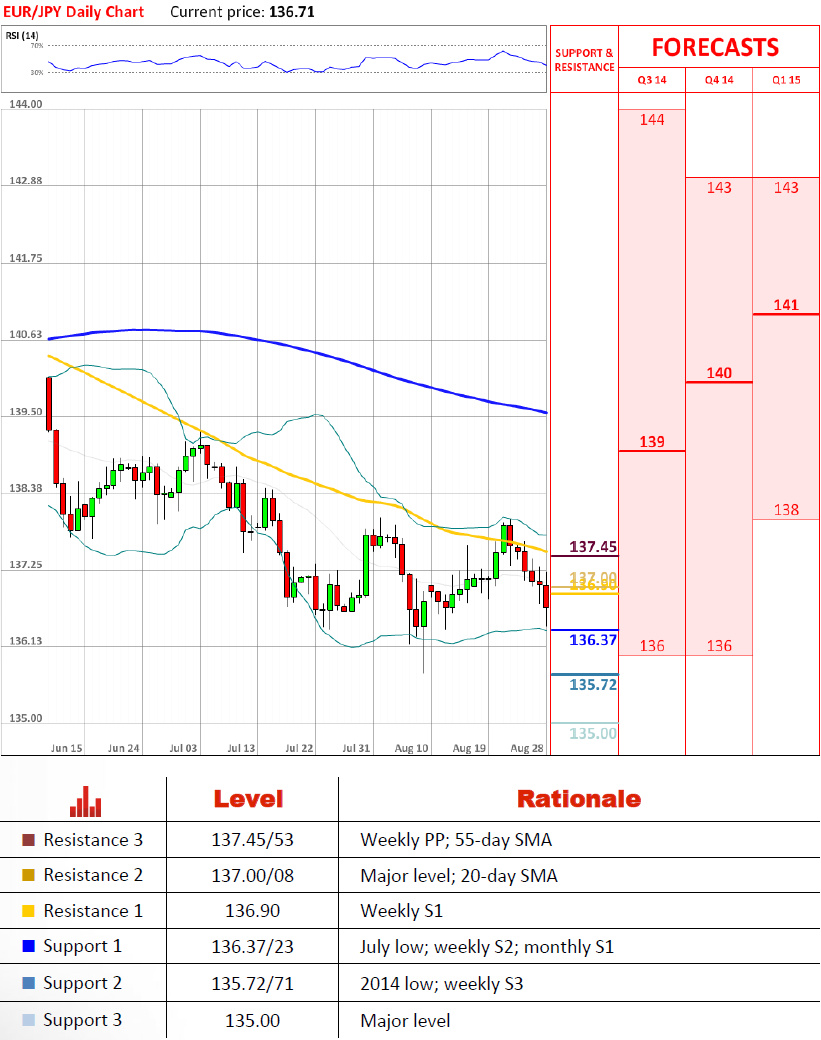Click the FORECASTS heading
Viewport: 821px width, 1040px height.
716,48
